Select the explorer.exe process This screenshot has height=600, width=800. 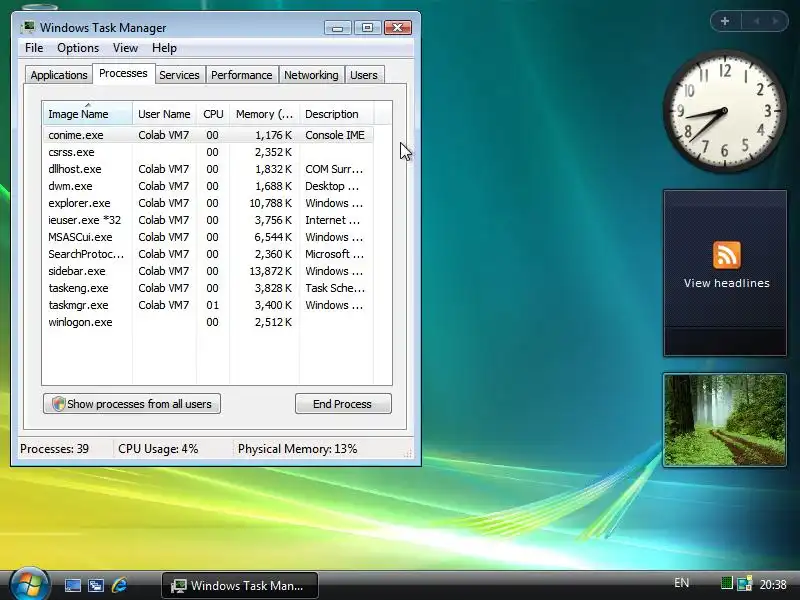coord(208,203)
